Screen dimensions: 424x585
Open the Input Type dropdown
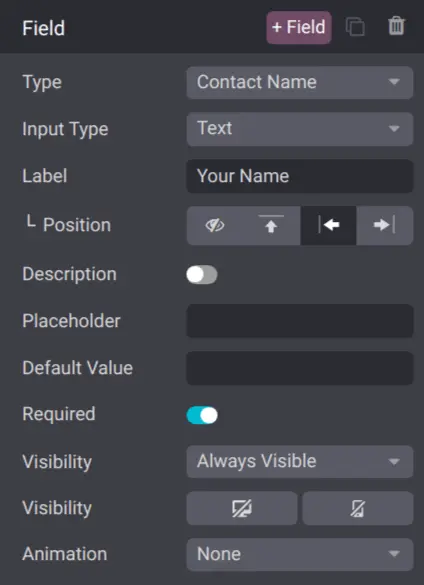point(300,129)
